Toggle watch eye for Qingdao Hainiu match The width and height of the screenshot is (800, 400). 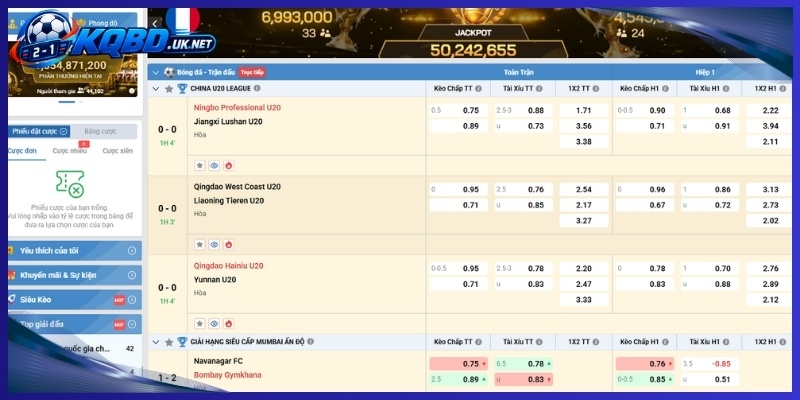(214, 323)
